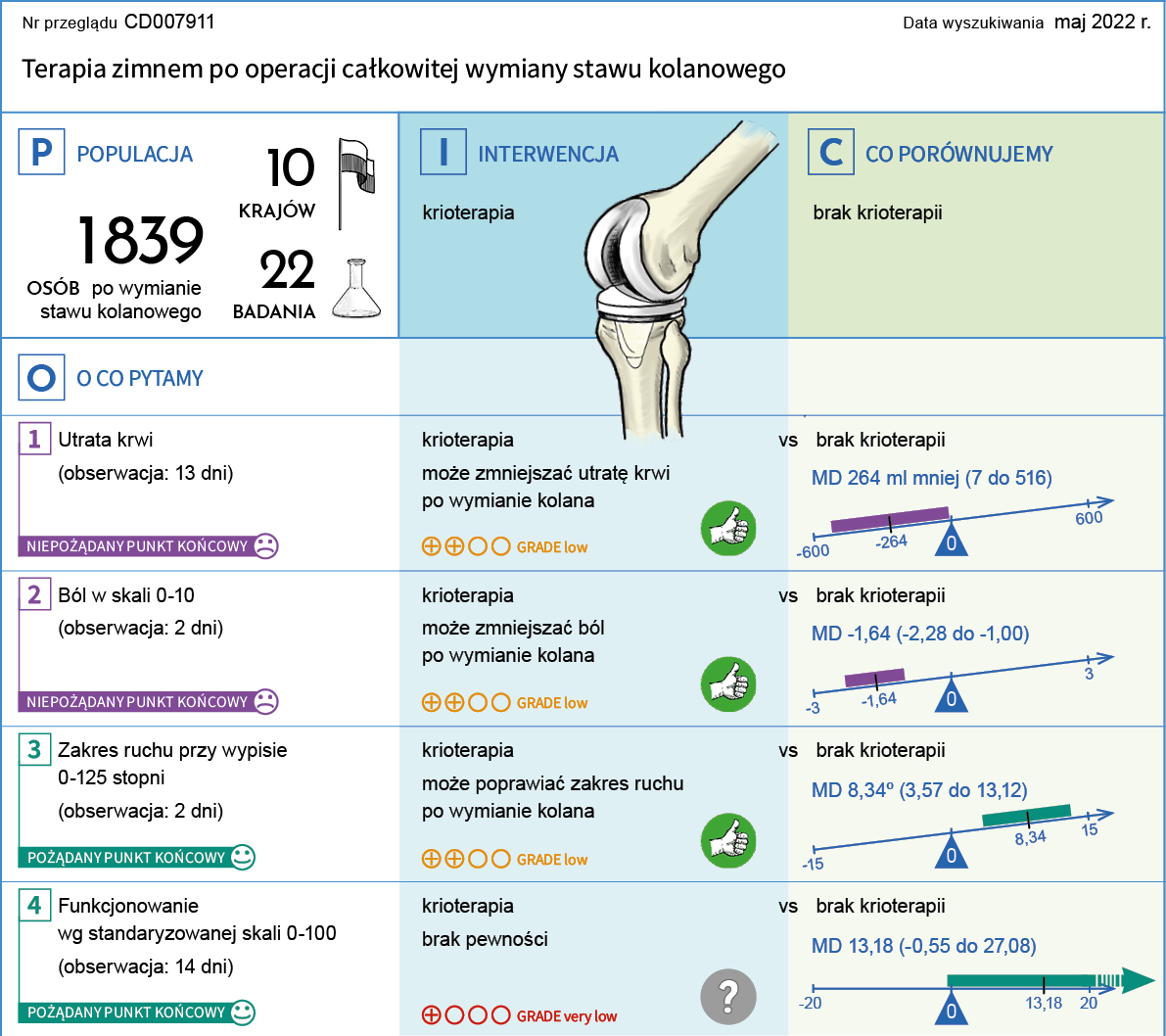1166x1036 pixels.
Task: Select the C letter box for comparison
Action: [x=831, y=153]
